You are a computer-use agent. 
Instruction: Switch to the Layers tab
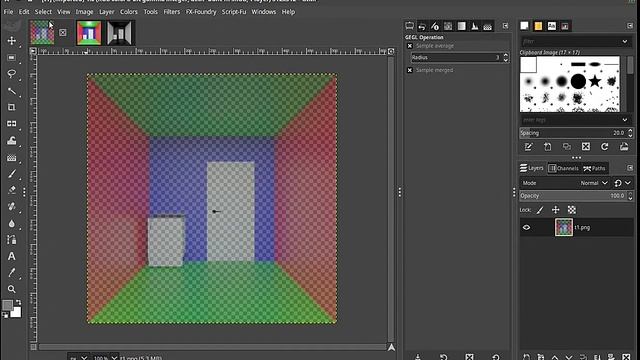tap(531, 168)
